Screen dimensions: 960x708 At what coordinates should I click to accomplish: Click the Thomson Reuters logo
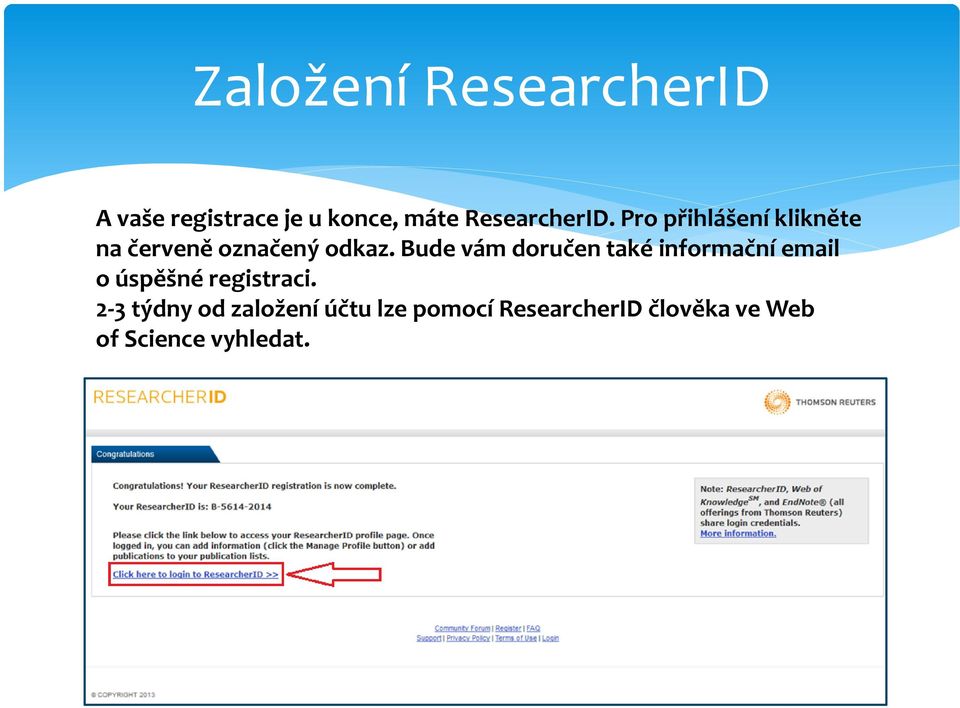tap(820, 402)
